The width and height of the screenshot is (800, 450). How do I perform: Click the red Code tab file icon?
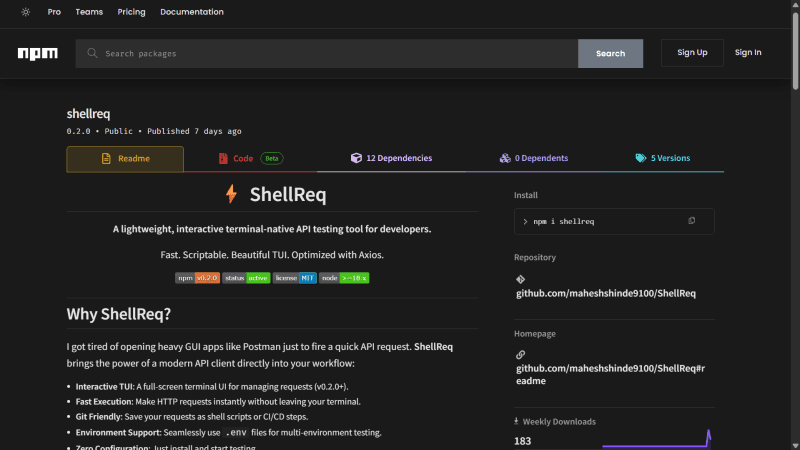(x=223, y=159)
